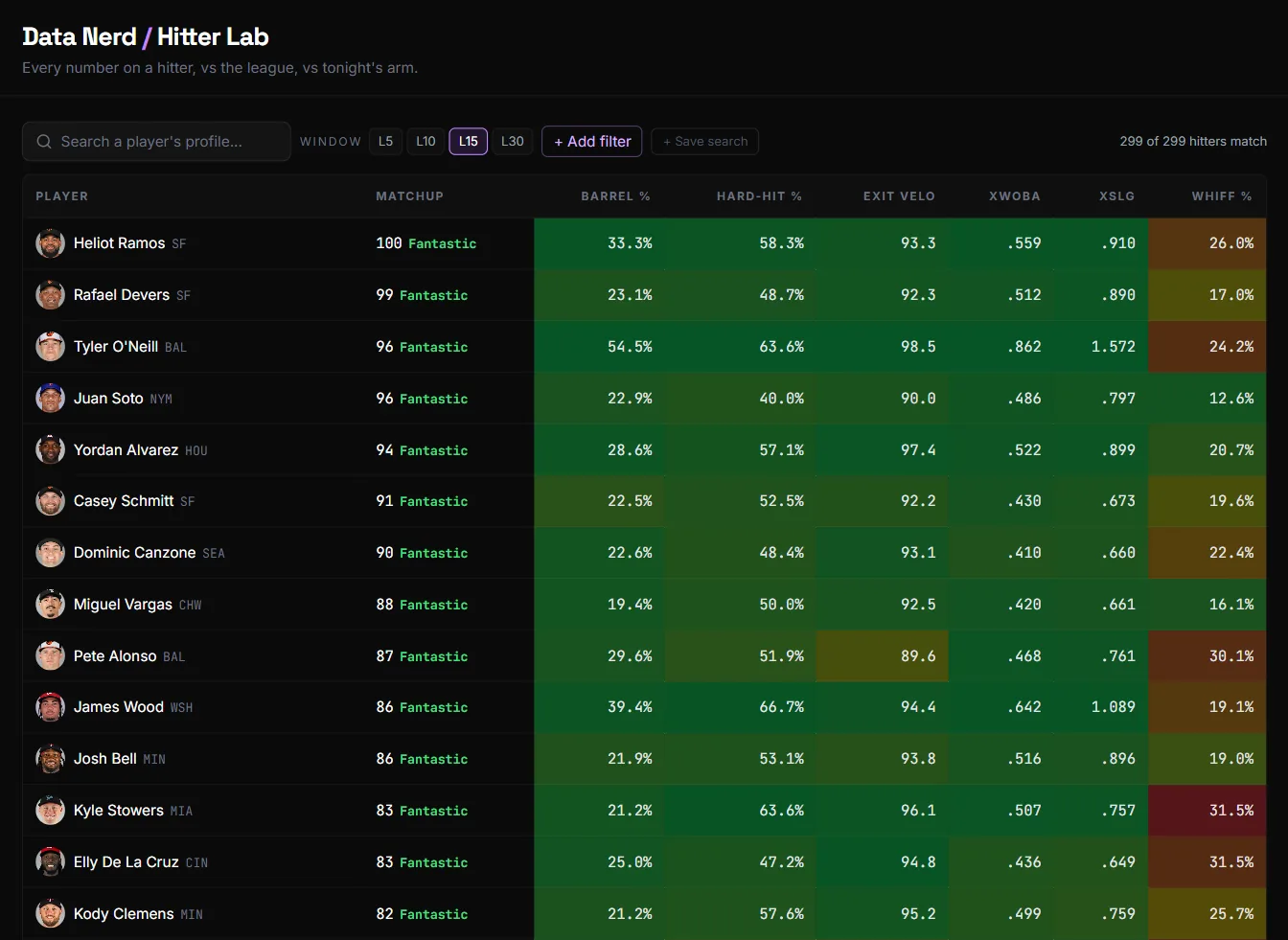
Task: Sort by xSLG column header
Action: [1116, 196]
